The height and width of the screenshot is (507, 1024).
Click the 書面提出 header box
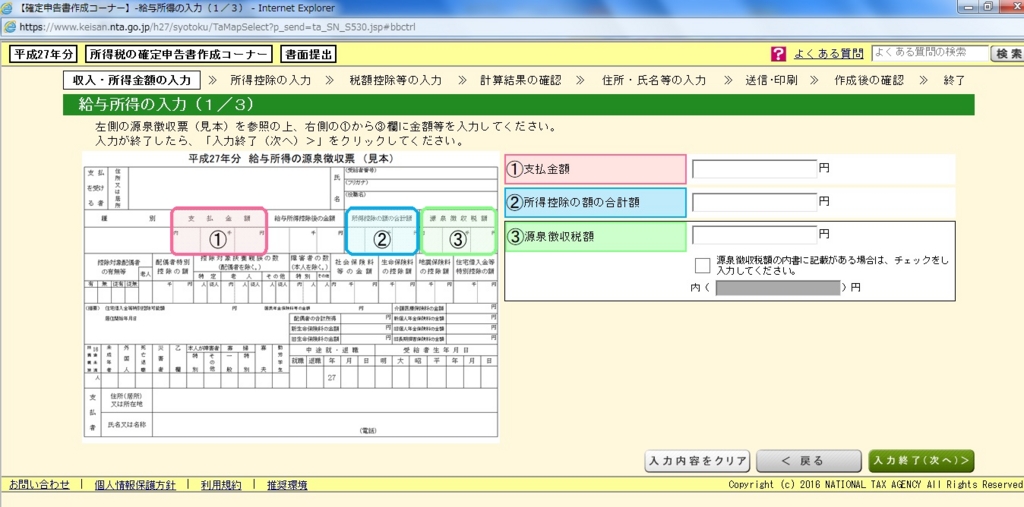pos(308,54)
